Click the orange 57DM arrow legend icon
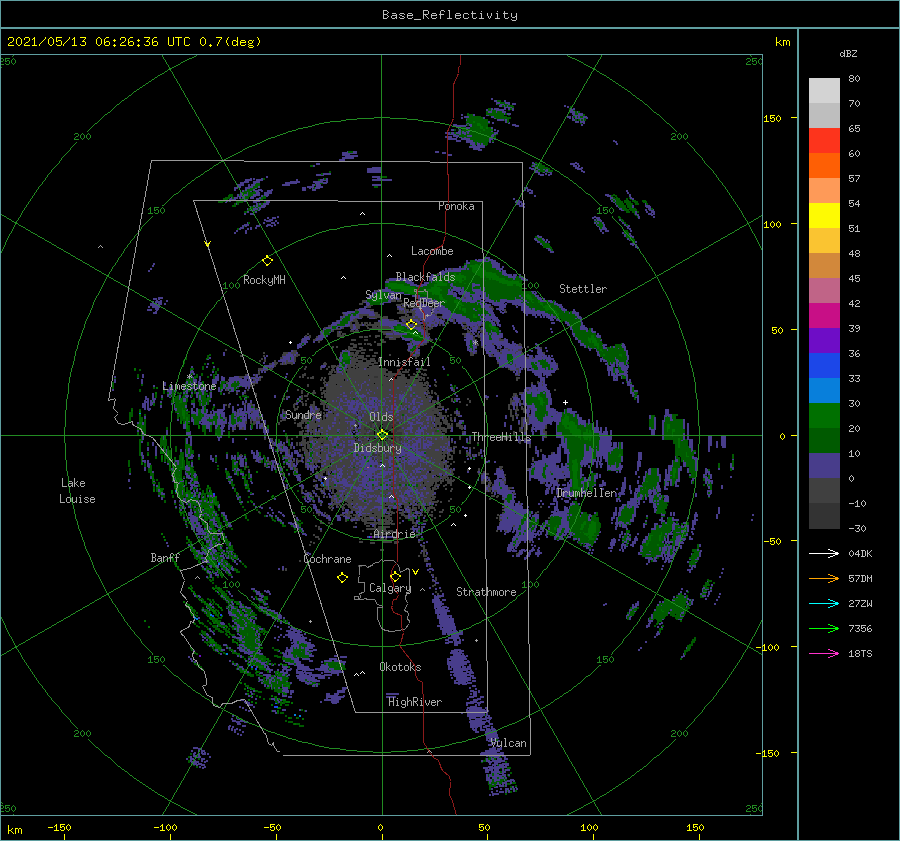900x841 pixels. tap(824, 579)
